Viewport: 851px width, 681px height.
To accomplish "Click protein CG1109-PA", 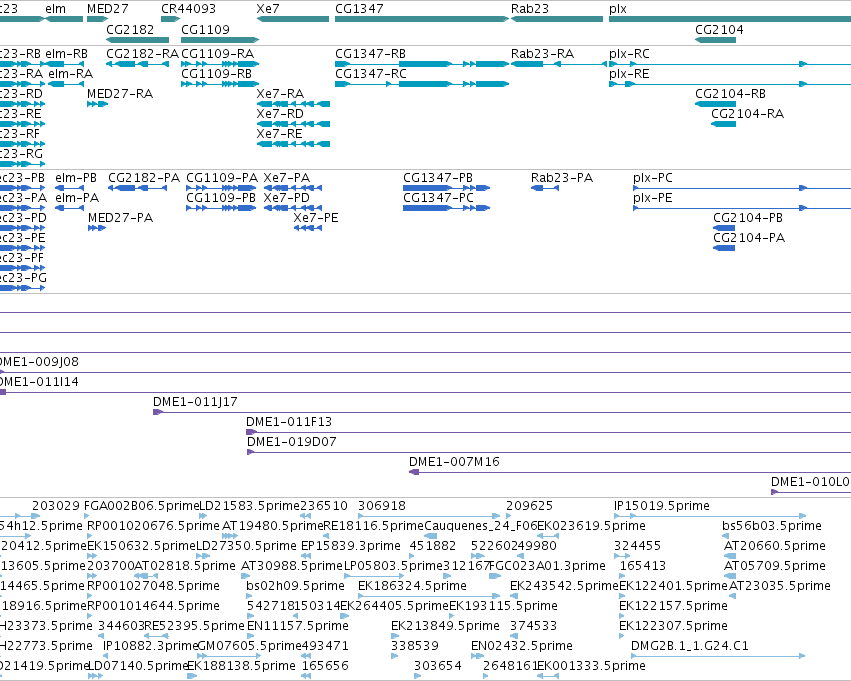I will pyautogui.click(x=221, y=188).
